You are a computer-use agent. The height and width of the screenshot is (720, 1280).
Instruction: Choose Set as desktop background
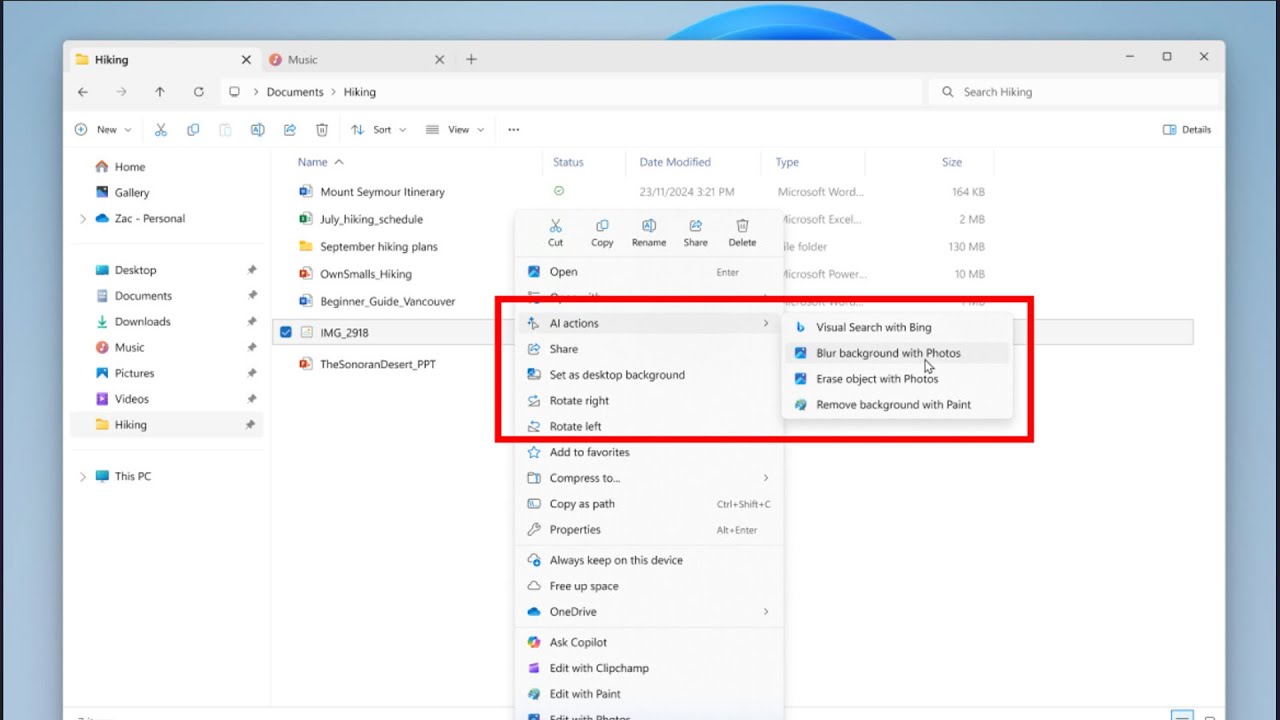coord(647,375)
